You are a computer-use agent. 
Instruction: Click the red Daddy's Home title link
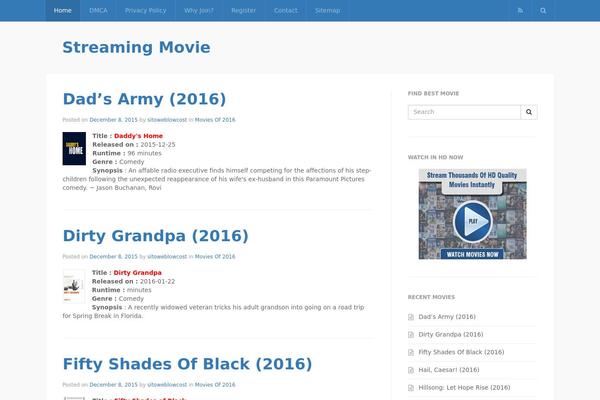coord(139,136)
